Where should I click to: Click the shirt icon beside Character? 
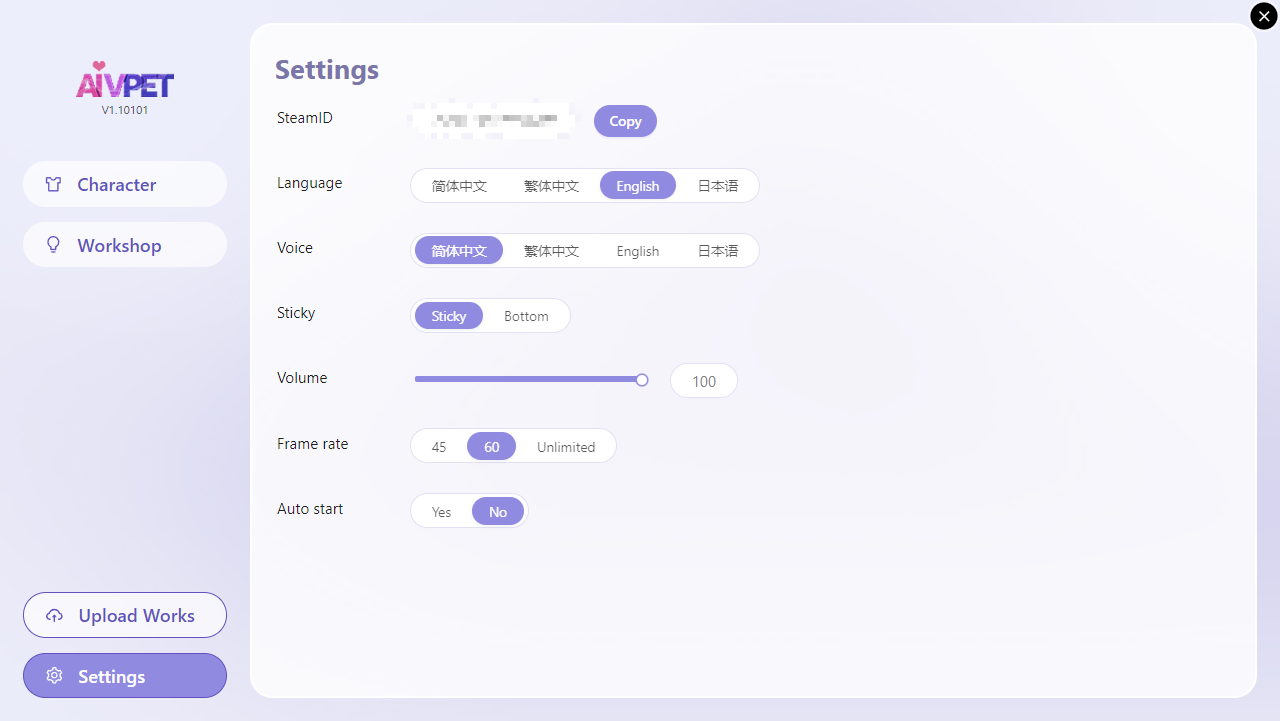54,185
